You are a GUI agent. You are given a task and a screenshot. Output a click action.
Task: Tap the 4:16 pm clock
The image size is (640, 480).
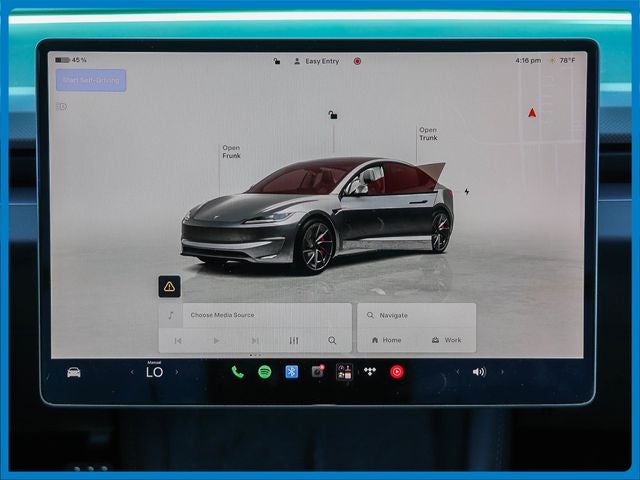tap(528, 60)
